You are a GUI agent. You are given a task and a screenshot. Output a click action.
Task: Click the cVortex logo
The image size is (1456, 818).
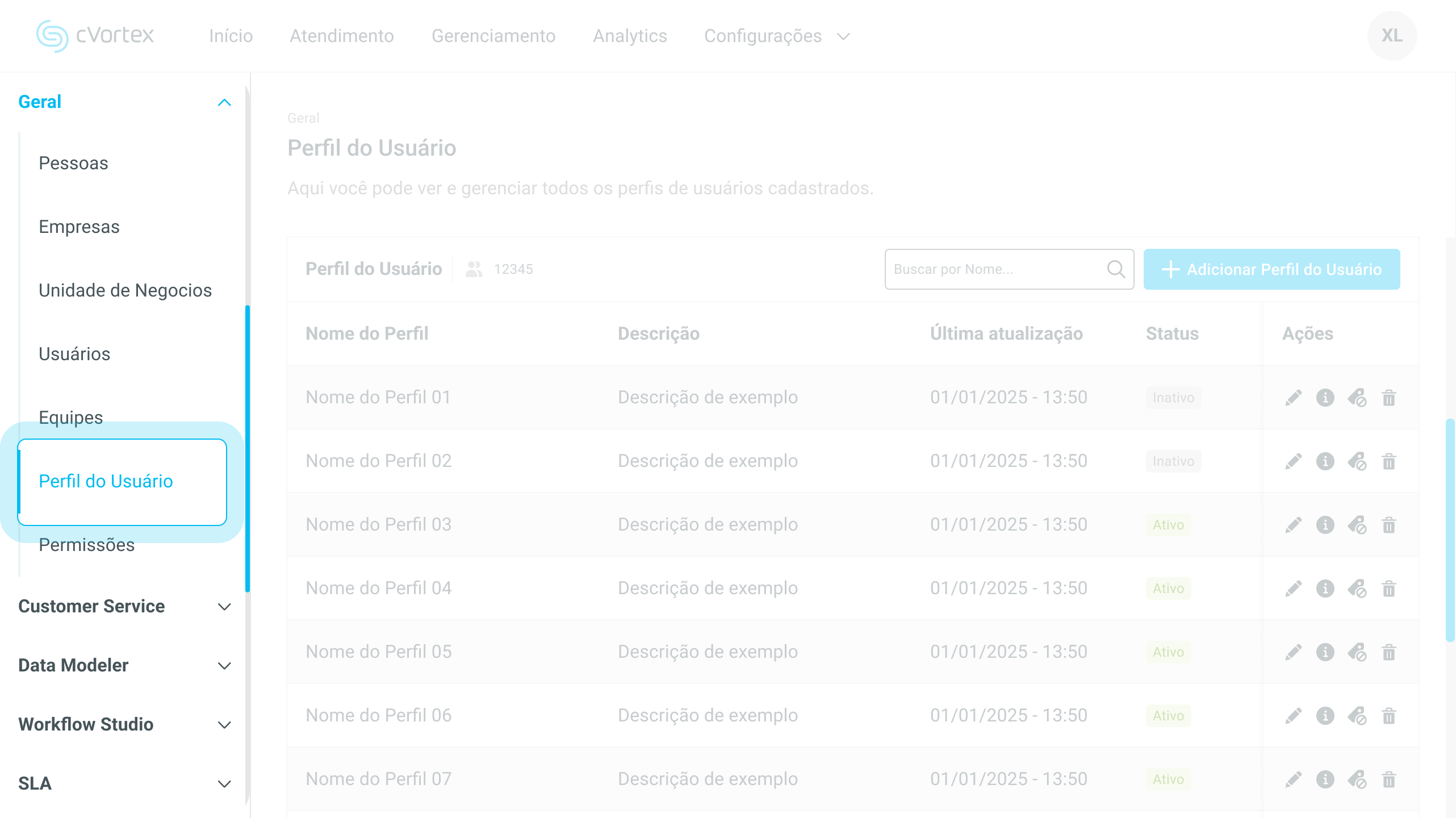pos(95,36)
